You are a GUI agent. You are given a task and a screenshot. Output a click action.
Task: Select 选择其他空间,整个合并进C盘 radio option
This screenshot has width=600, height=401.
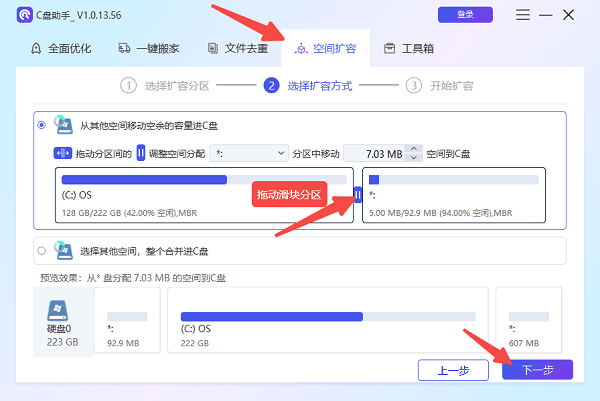[x=41, y=250]
